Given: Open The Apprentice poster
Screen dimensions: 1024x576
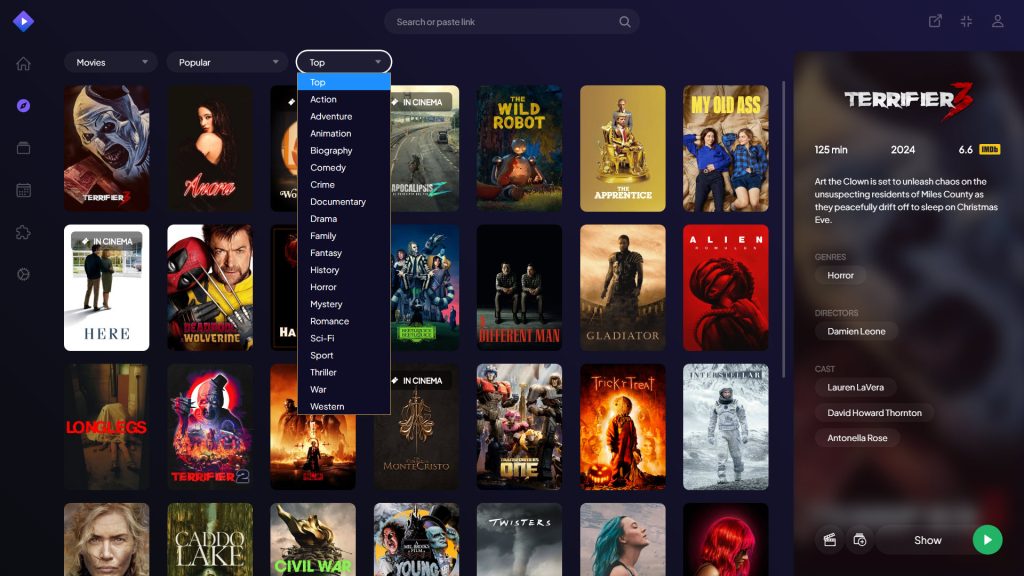Looking at the screenshot, I should click(x=622, y=148).
